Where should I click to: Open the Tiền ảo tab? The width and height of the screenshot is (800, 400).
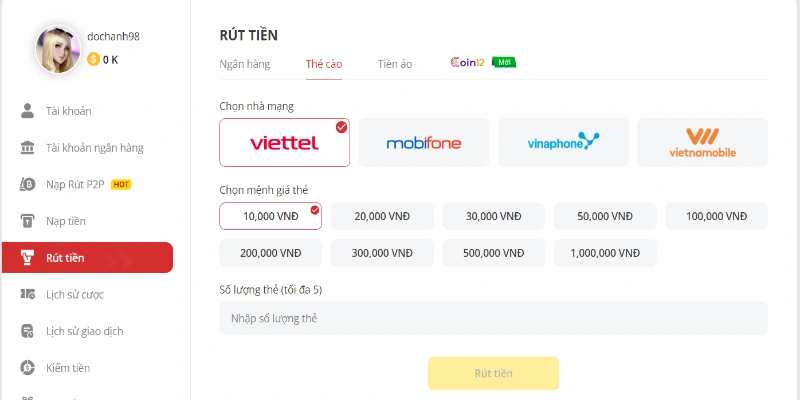click(x=395, y=64)
